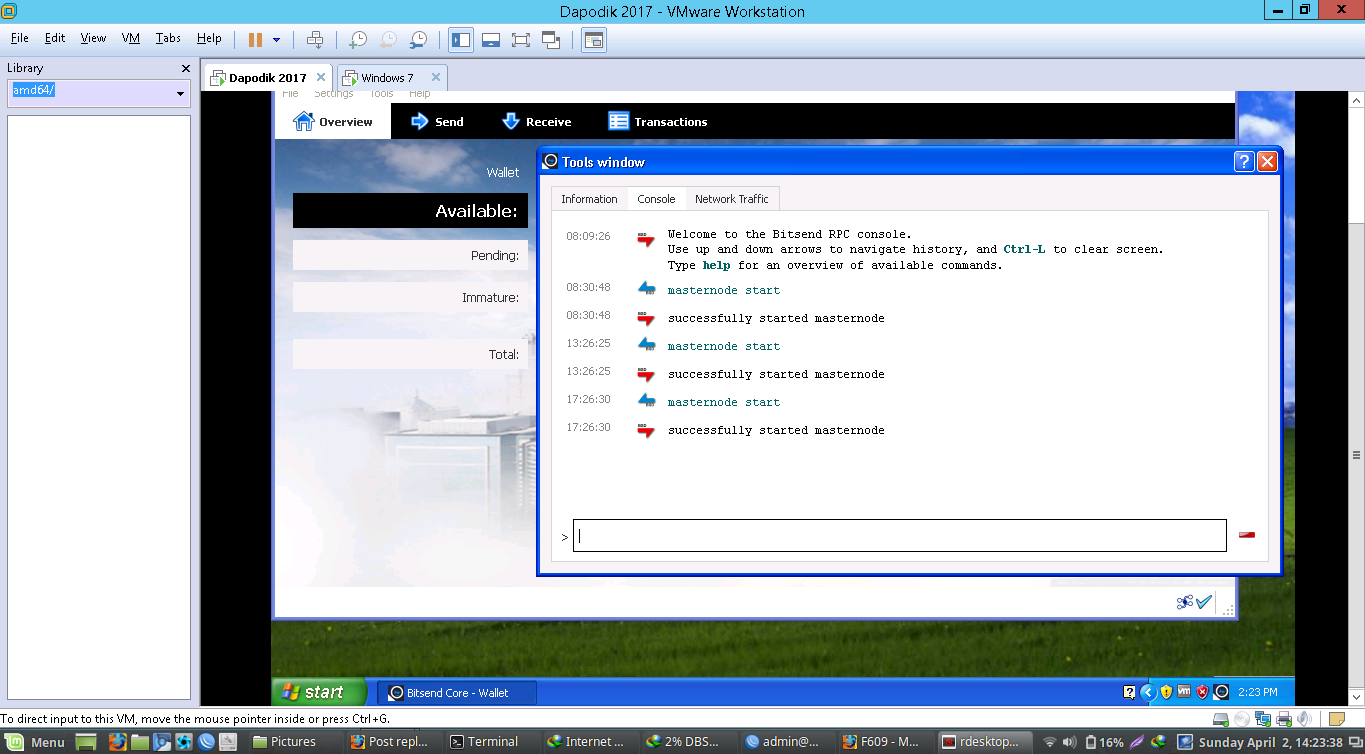
Task: Open the VM menu
Action: click(x=131, y=38)
